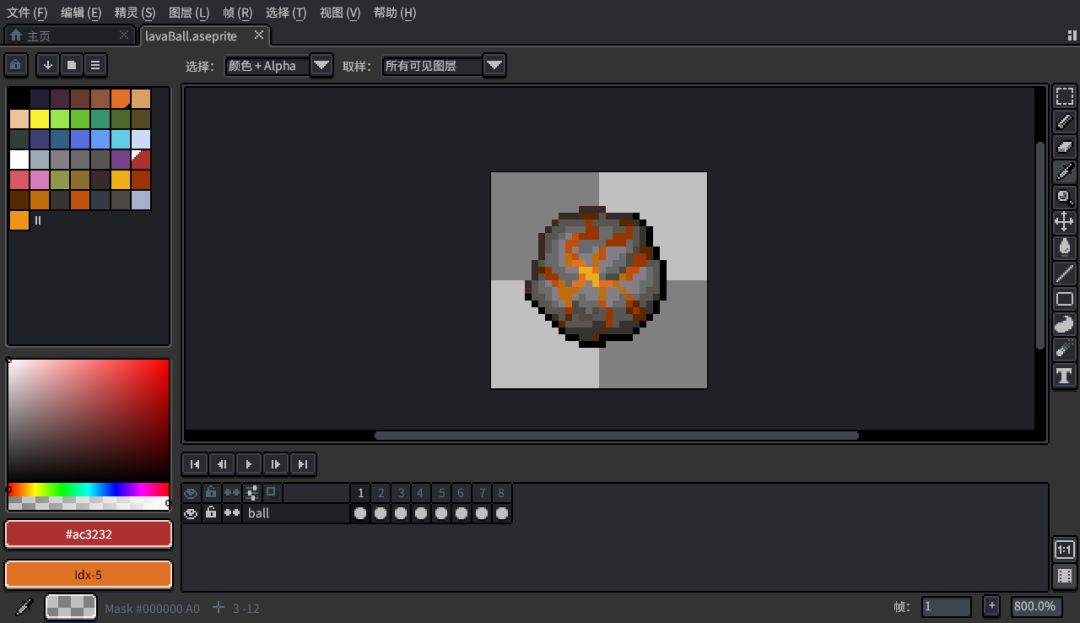Select the Text tool
Screen dimensions: 1080x623
[1064, 376]
